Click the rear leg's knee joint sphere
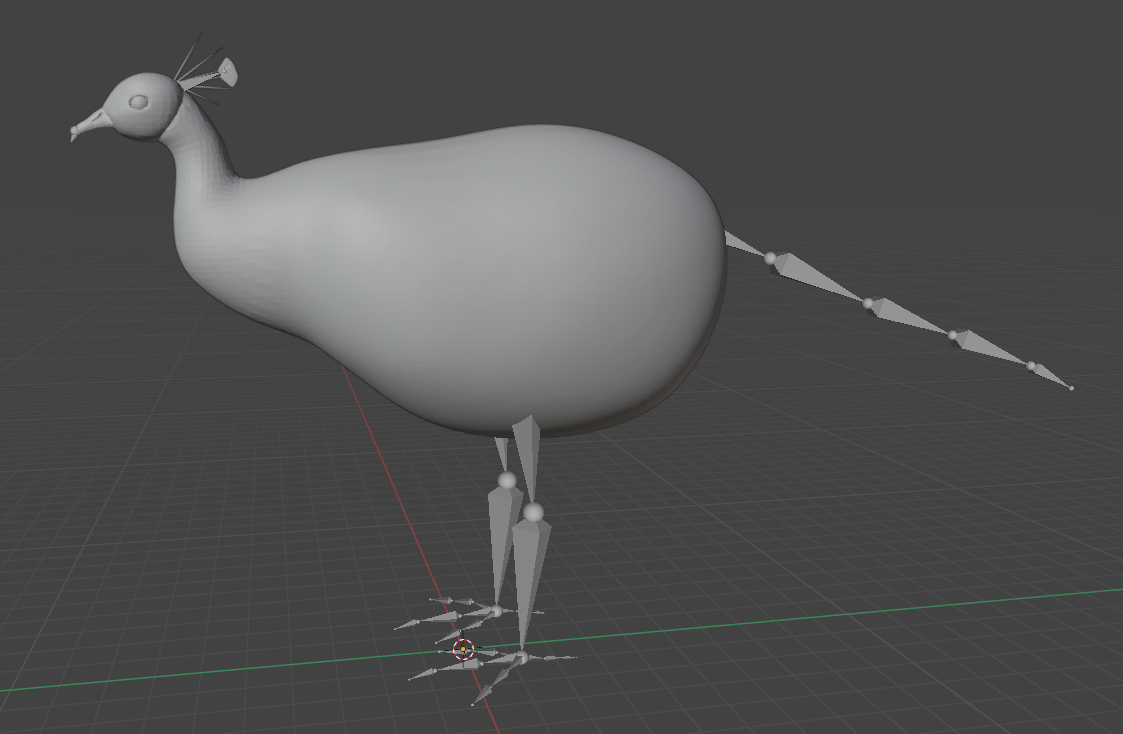Screen dimensions: 1123x734 coord(507,481)
